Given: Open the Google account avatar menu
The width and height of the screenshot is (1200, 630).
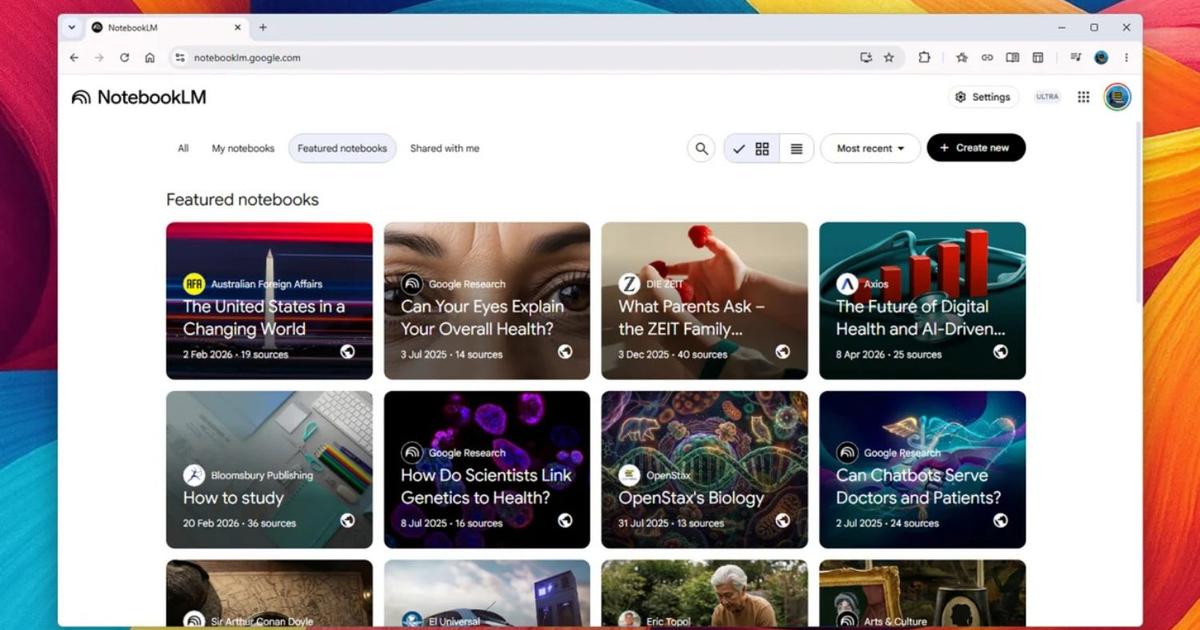Looking at the screenshot, I should tap(1117, 97).
